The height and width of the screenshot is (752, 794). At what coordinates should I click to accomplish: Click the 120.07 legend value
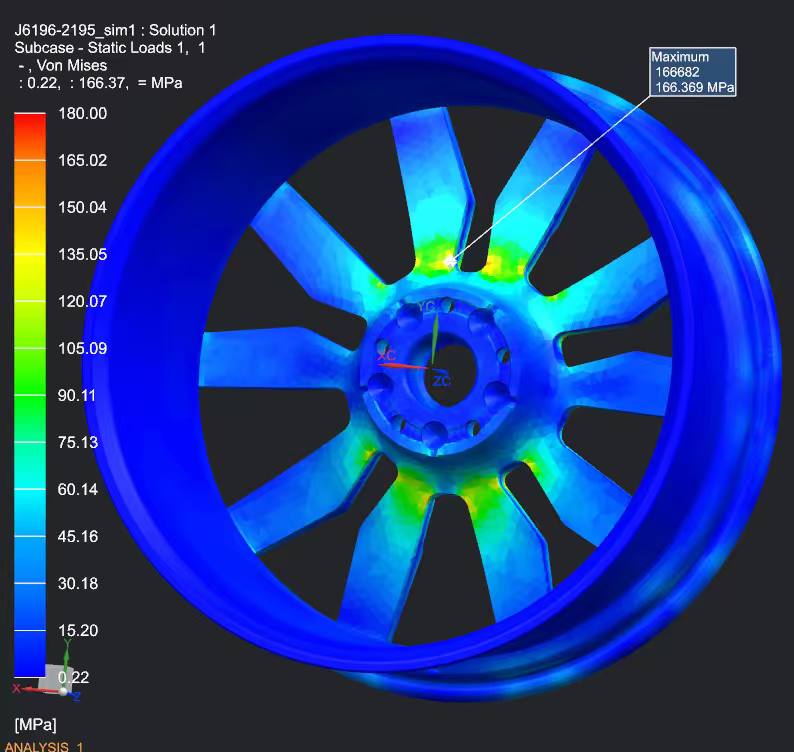tap(83, 301)
